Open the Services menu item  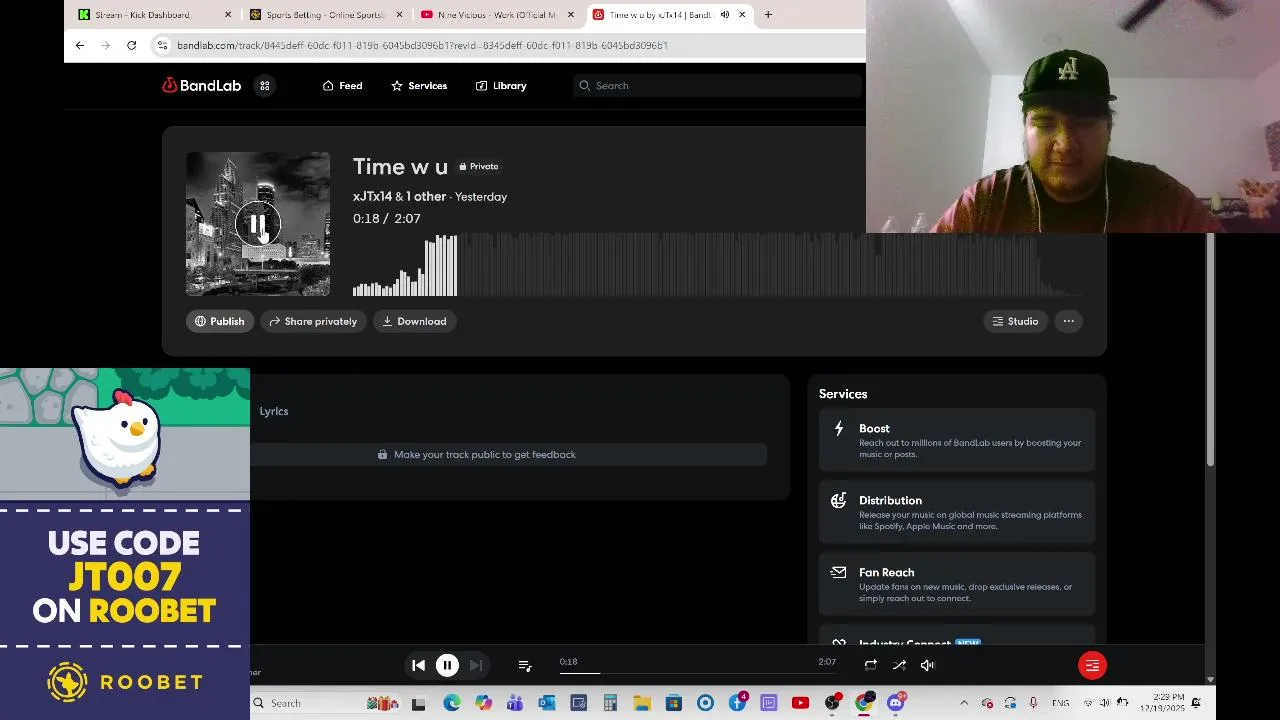[419, 86]
